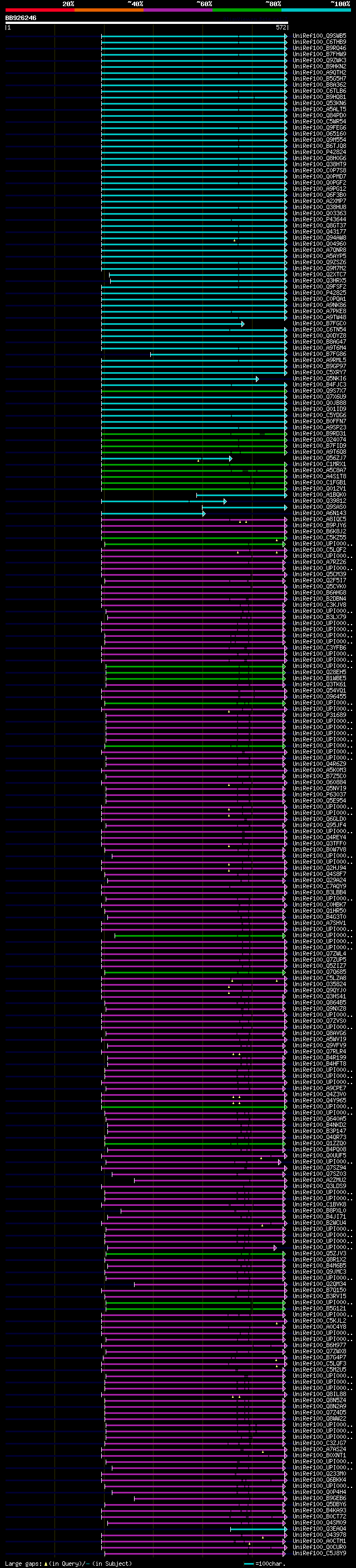Open hit UniRef100_Q9ZWK3

[x=319, y=60]
